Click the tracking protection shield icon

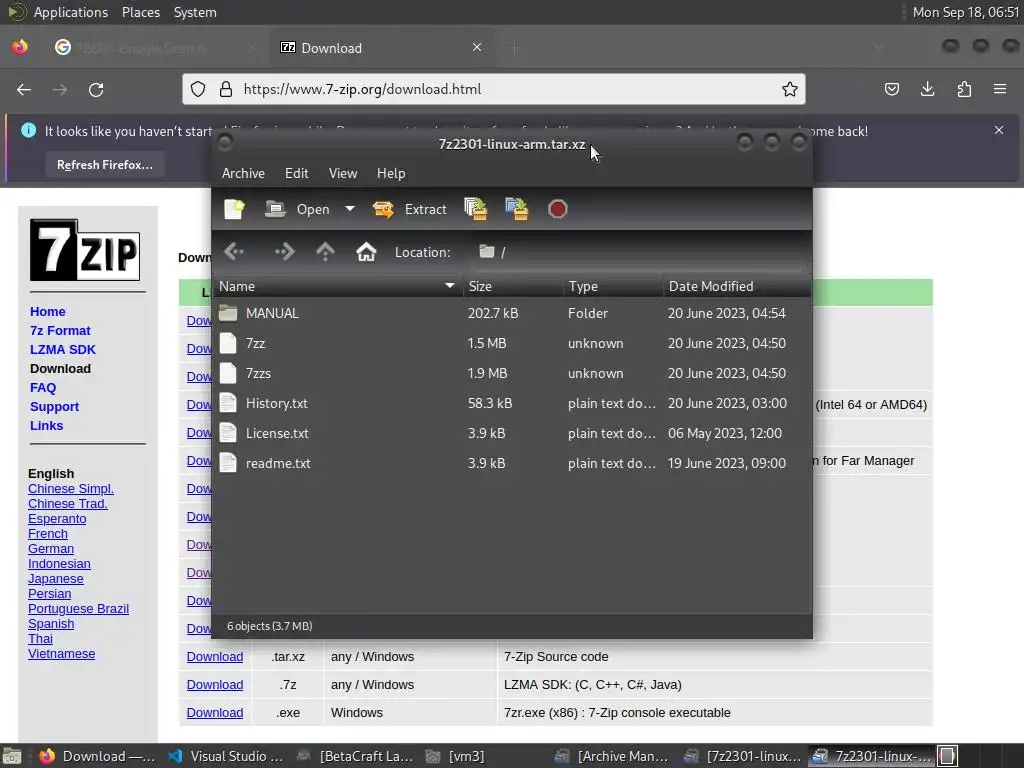(198, 89)
